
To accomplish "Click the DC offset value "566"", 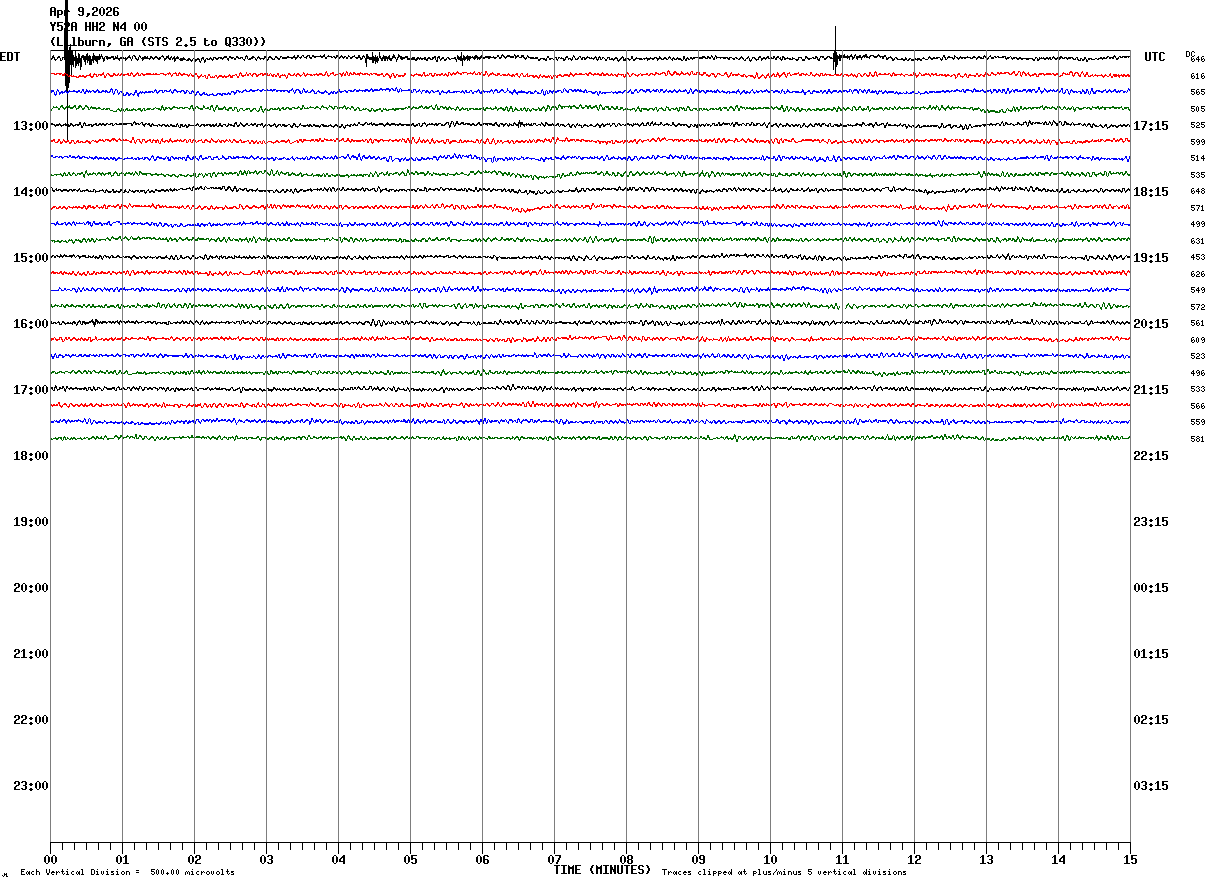I will click(1197, 406).
